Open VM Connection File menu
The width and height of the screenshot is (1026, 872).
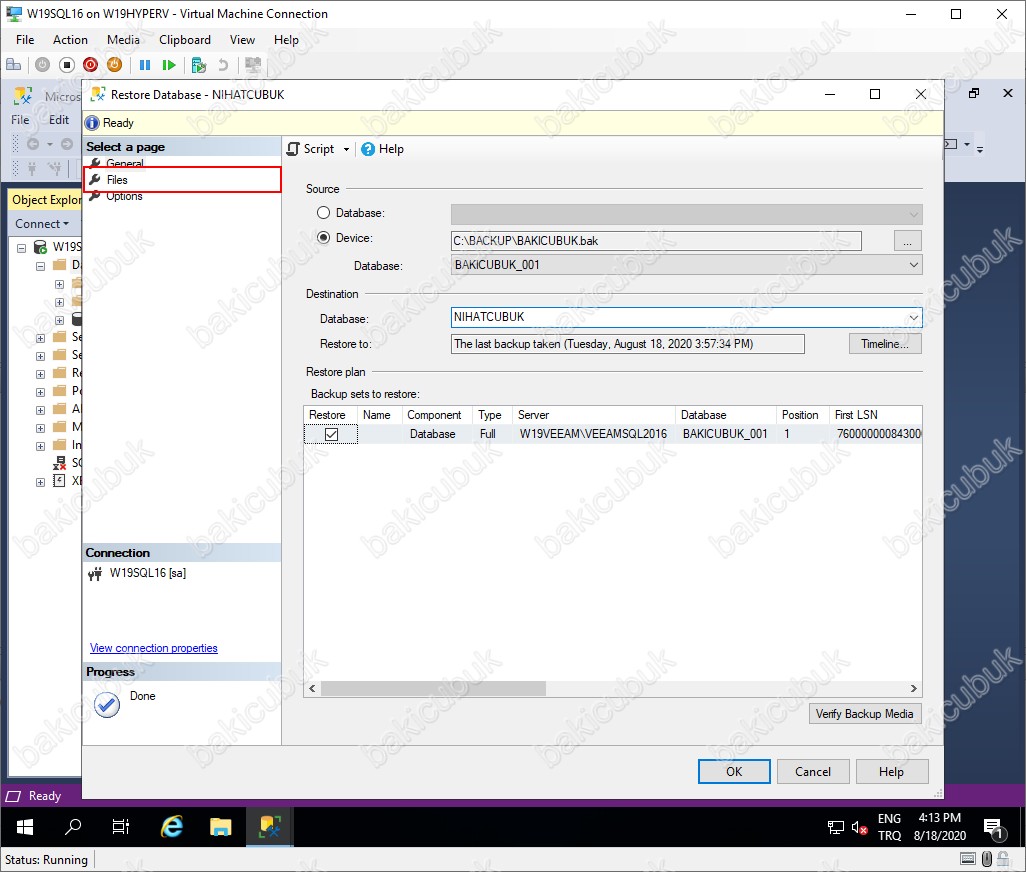[25, 40]
